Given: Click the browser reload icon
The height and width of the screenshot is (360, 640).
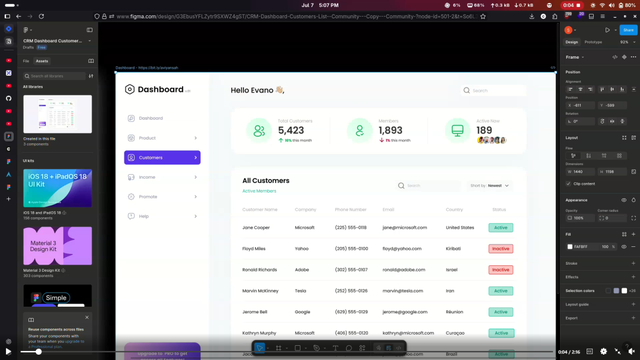Looking at the screenshot, I should coord(41,16).
